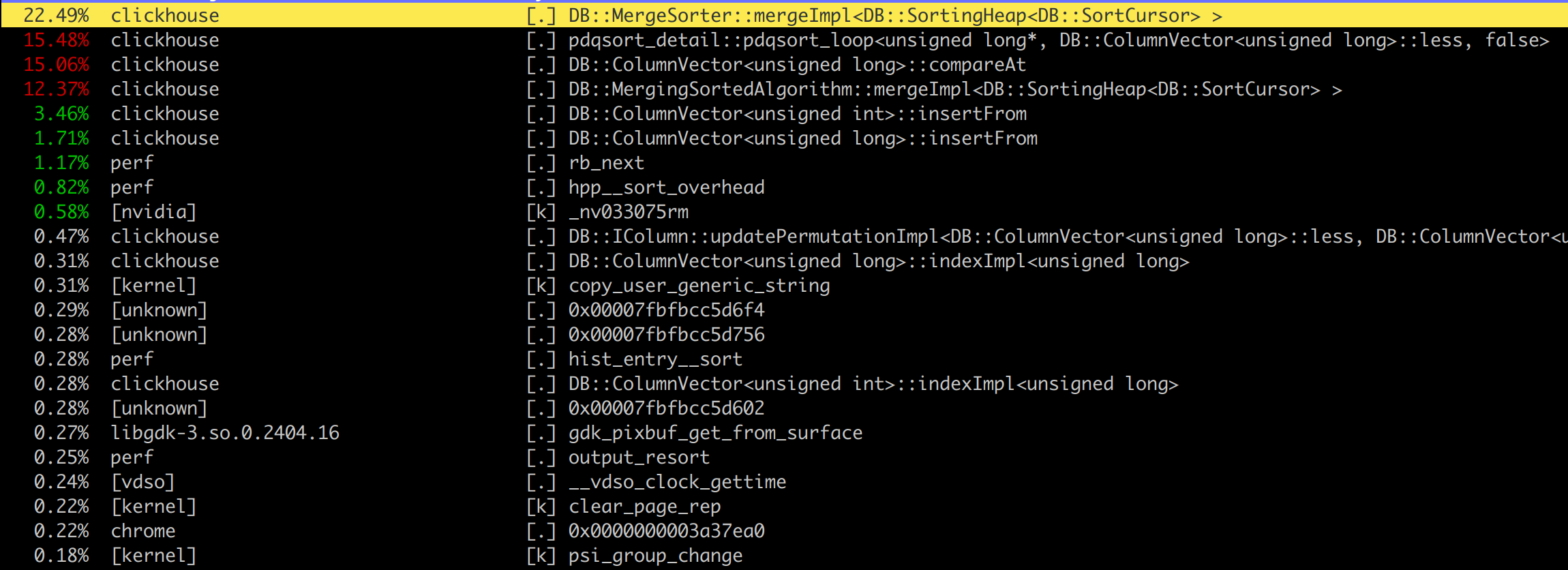Click the psi_group_change kernel symbol
This screenshot has width=1568, height=570.
click(655, 556)
